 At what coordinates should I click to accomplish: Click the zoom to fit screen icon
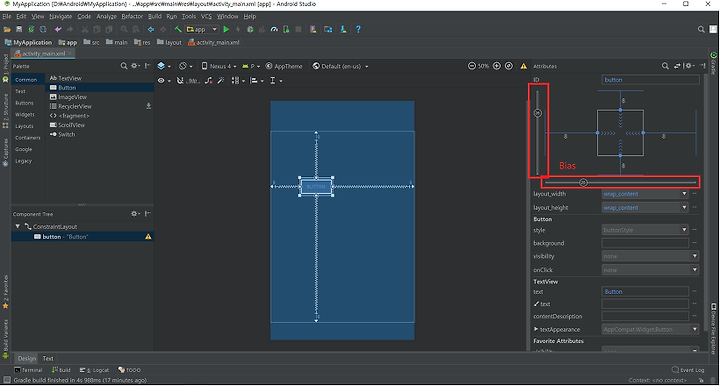coord(509,66)
